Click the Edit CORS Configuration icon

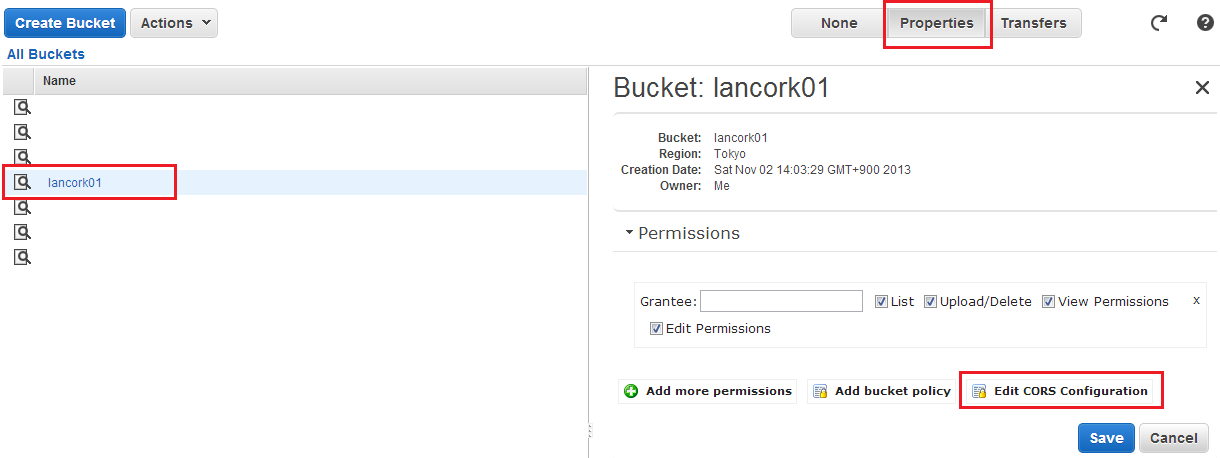pyautogui.click(x=979, y=391)
